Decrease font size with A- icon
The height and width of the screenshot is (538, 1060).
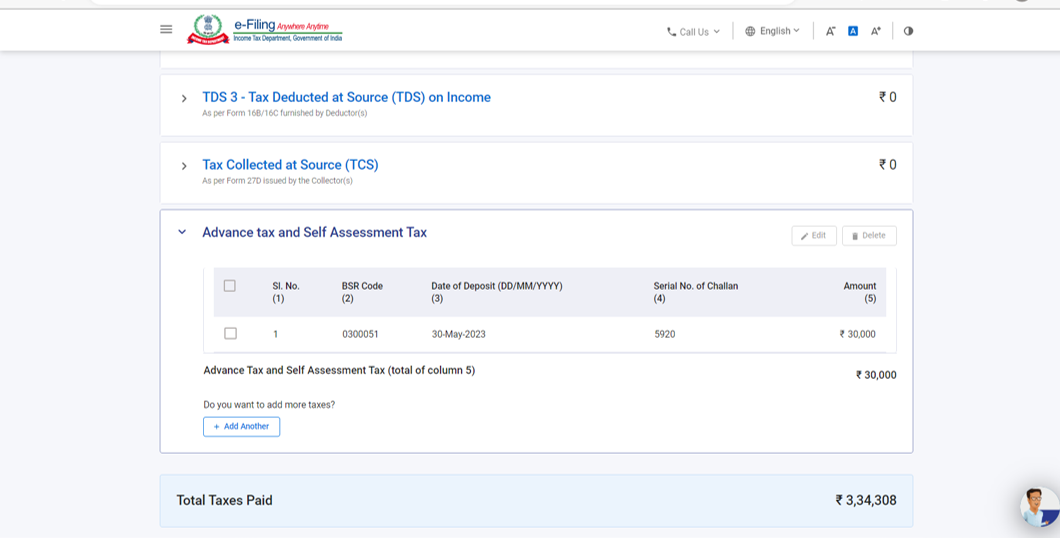pos(830,31)
